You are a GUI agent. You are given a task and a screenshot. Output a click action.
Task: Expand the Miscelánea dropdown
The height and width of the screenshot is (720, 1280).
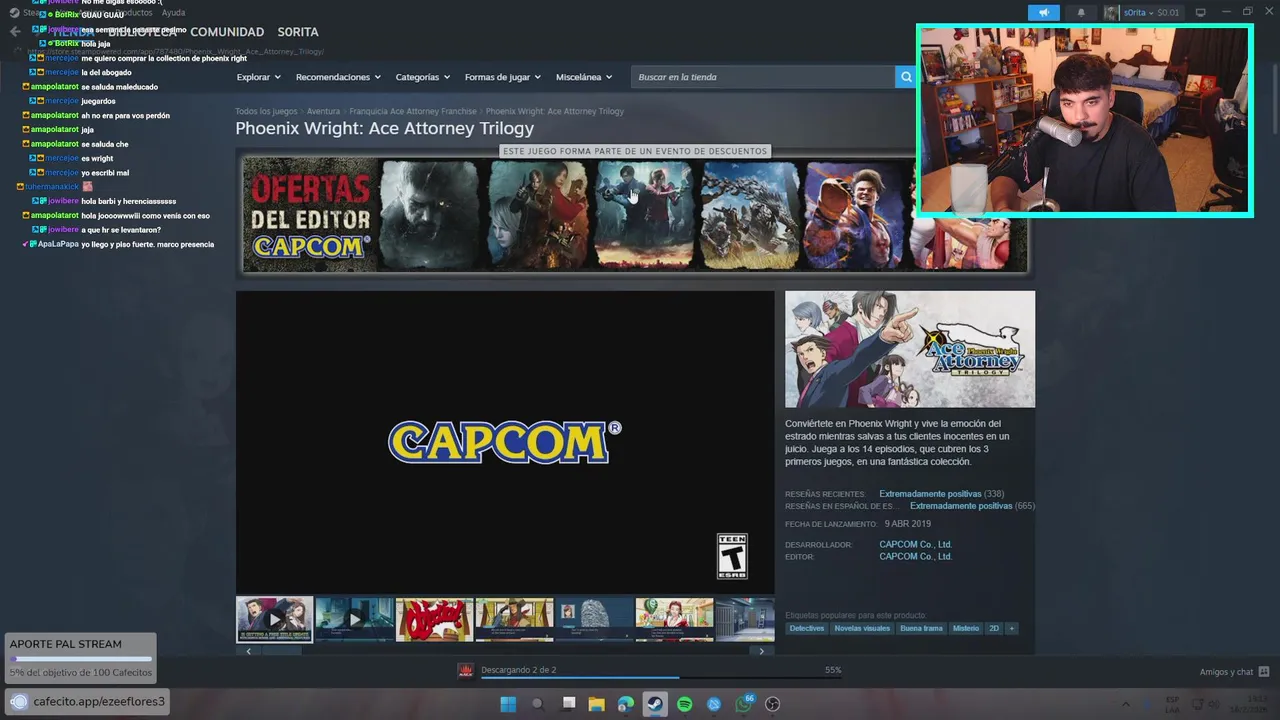click(584, 77)
